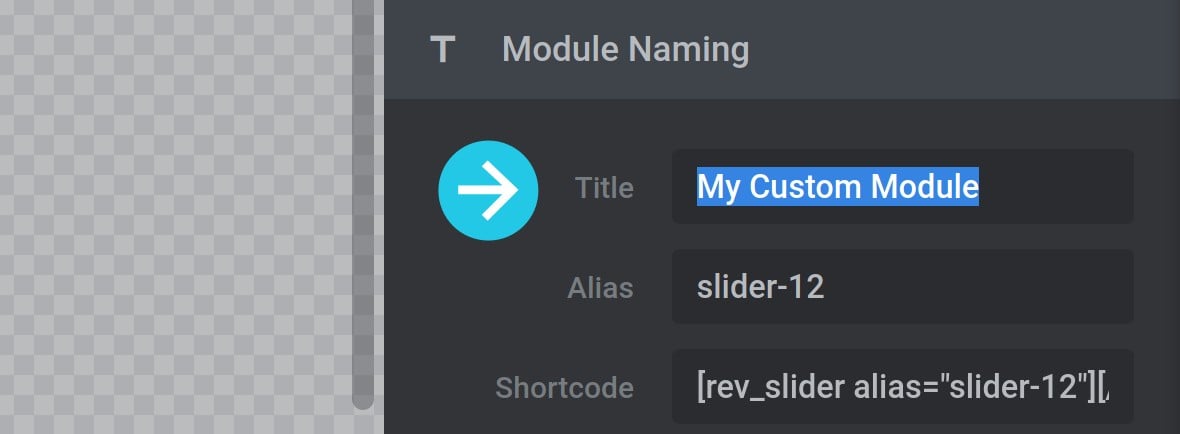Click the Shortcode label
1180x434 pixels.
point(564,388)
